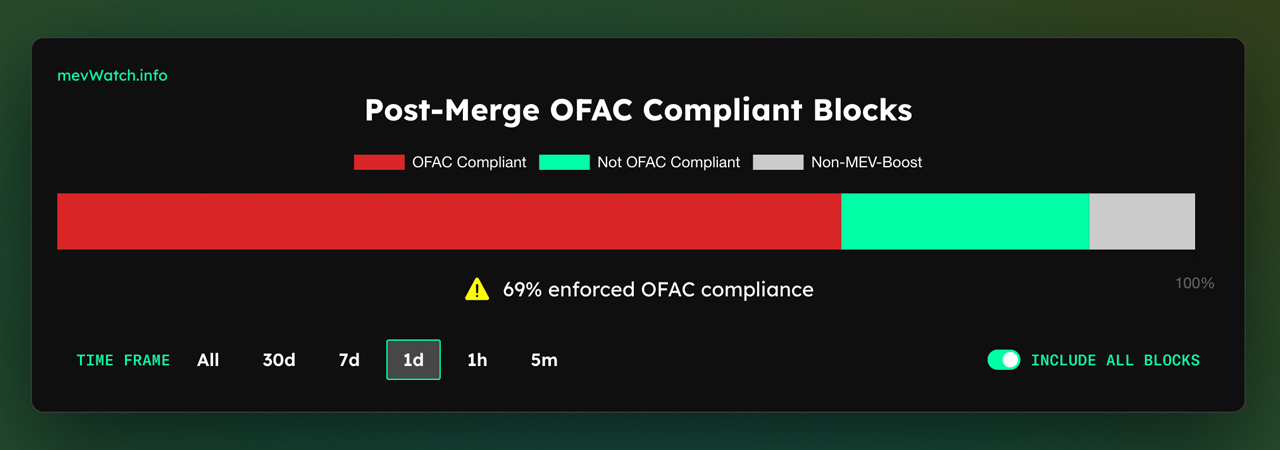1280x450 pixels.
Task: Switch time frame to 1h
Action: point(477,360)
